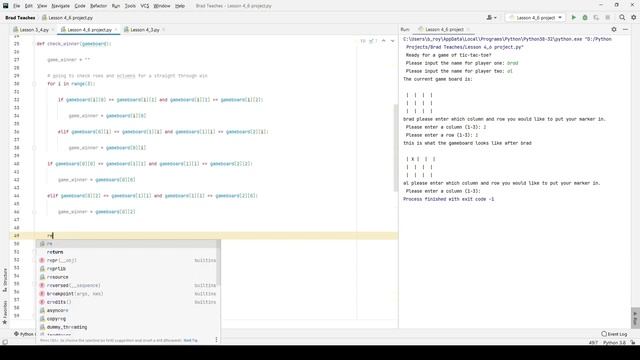Click the Next Tip link in completion popup

coord(190,340)
